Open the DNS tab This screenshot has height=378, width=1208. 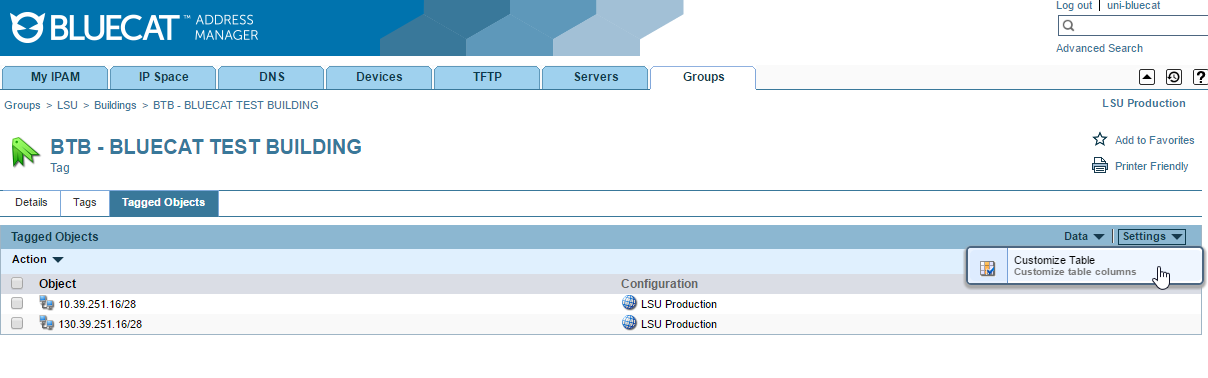(271, 77)
